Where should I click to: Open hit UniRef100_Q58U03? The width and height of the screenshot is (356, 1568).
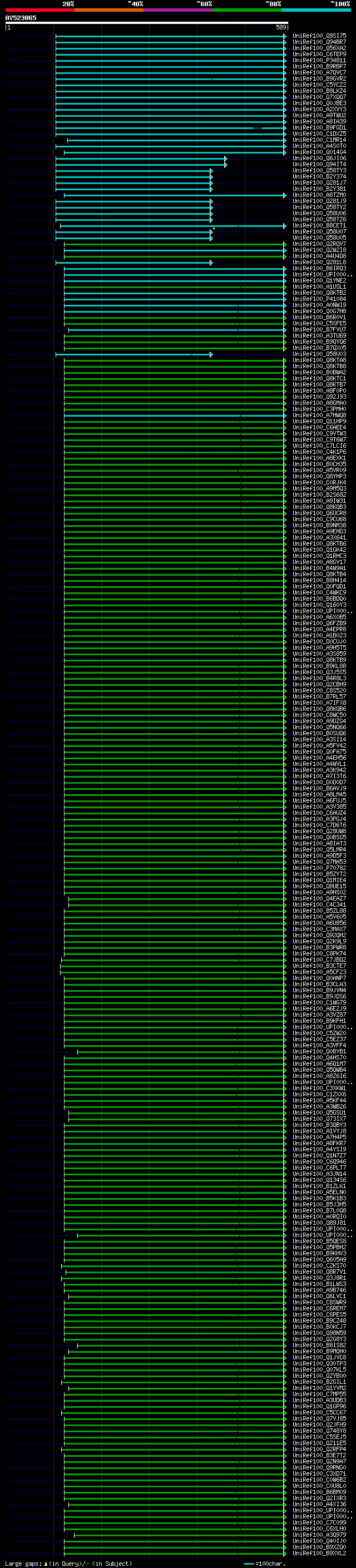319,354
